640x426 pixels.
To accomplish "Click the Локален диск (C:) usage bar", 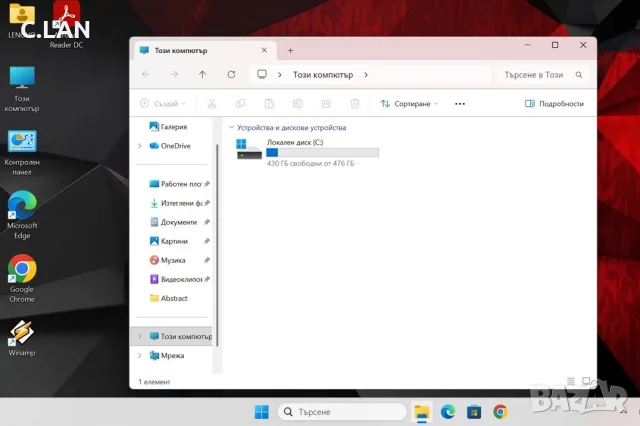I will (x=322, y=153).
